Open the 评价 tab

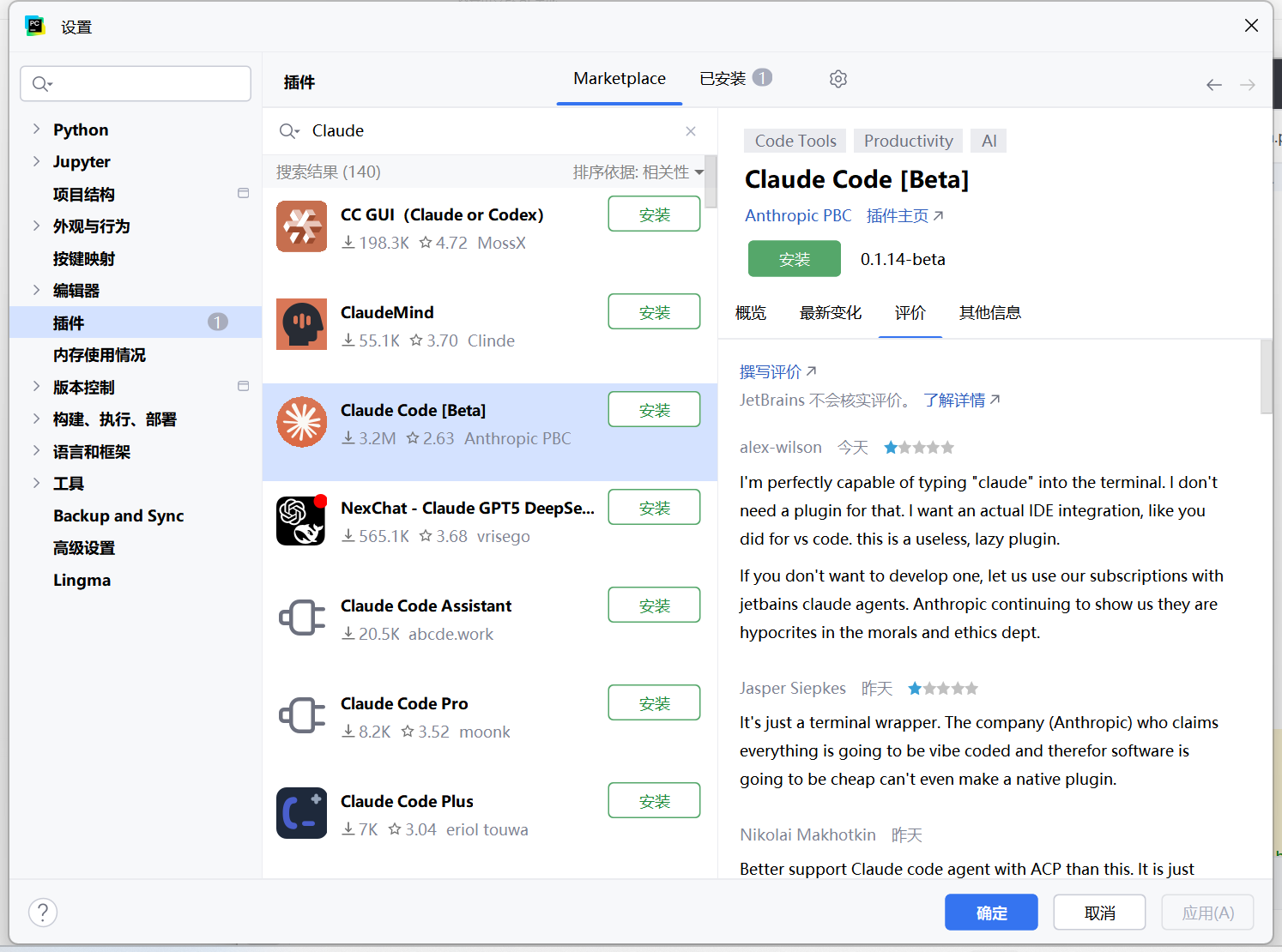coord(910,313)
